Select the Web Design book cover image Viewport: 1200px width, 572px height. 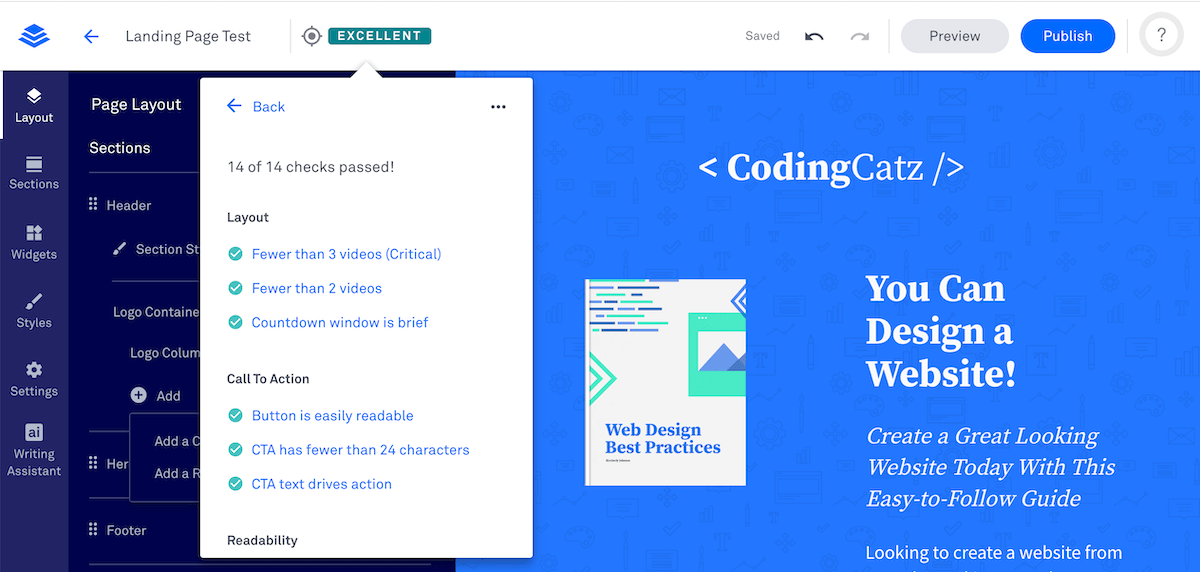pyautogui.click(x=665, y=382)
